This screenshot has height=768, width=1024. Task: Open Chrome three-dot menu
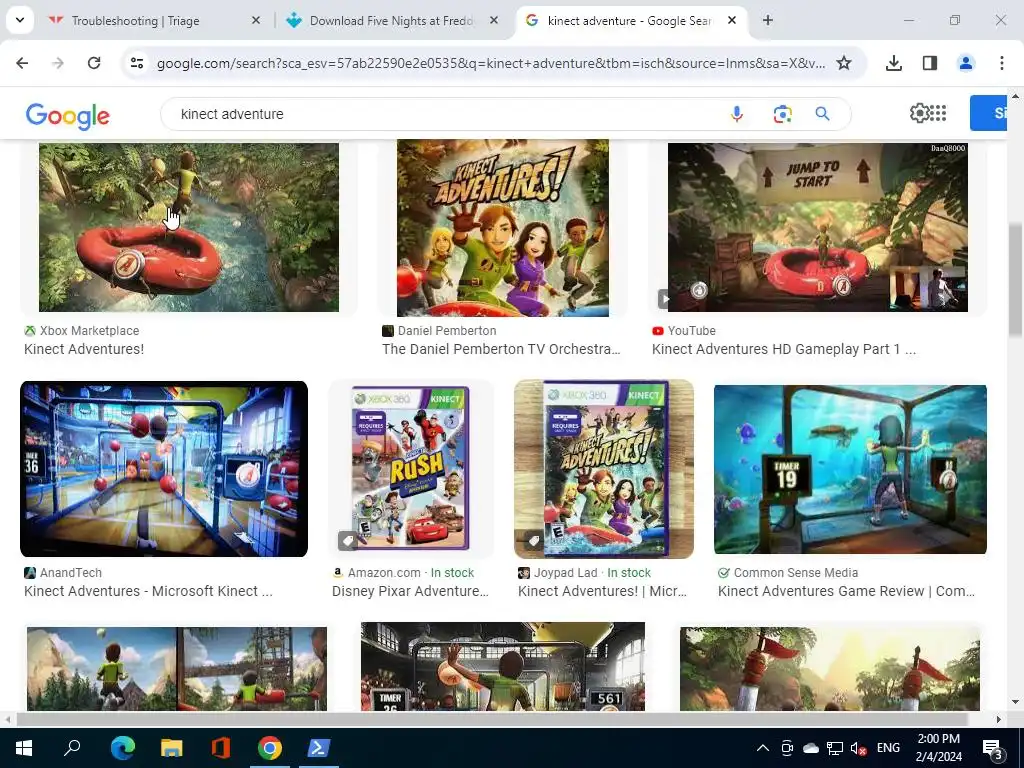tap(1002, 63)
